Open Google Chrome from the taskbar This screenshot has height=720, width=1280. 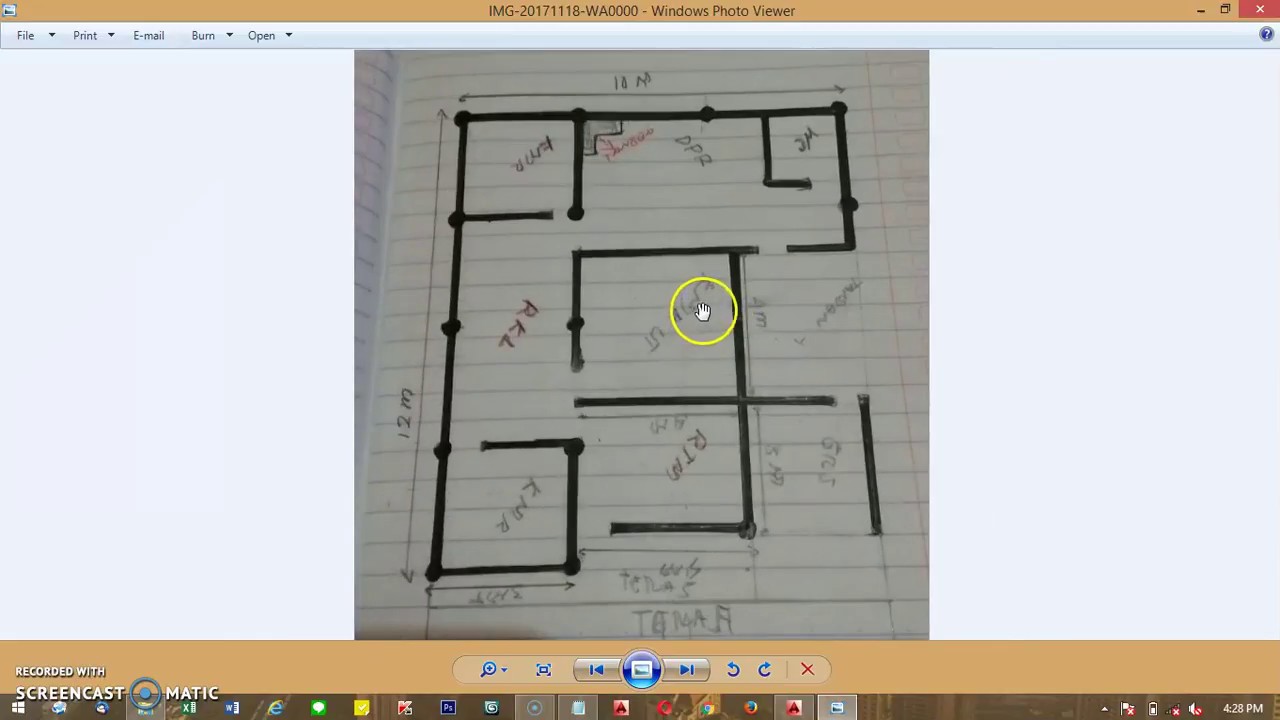coord(707,708)
